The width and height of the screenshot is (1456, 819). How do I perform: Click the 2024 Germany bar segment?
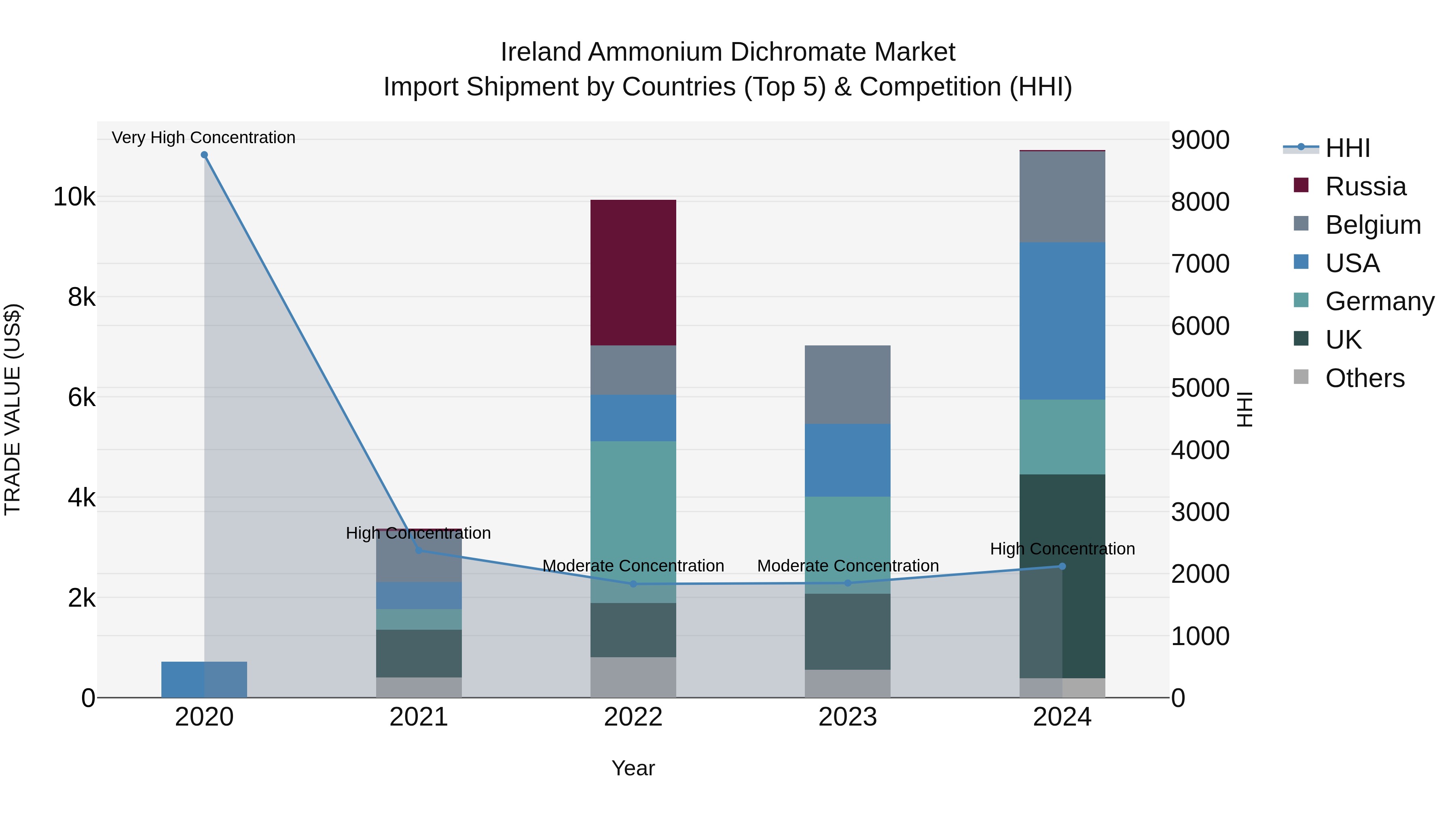(x=1062, y=437)
